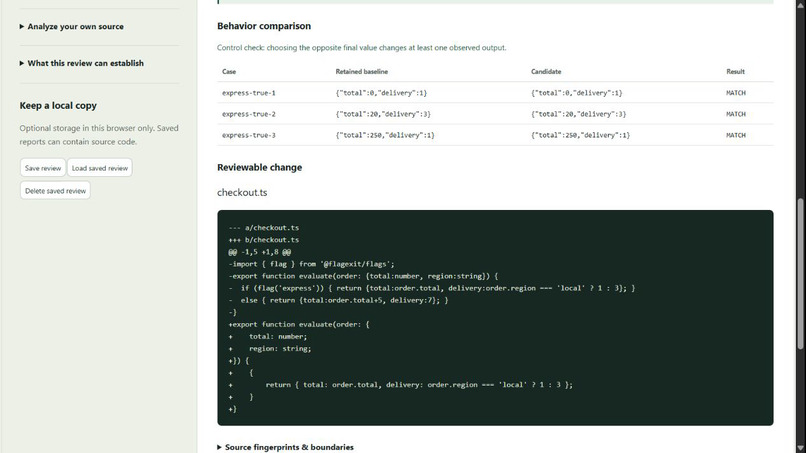Expand 'Source fingerprints & boundaries'

285,447
